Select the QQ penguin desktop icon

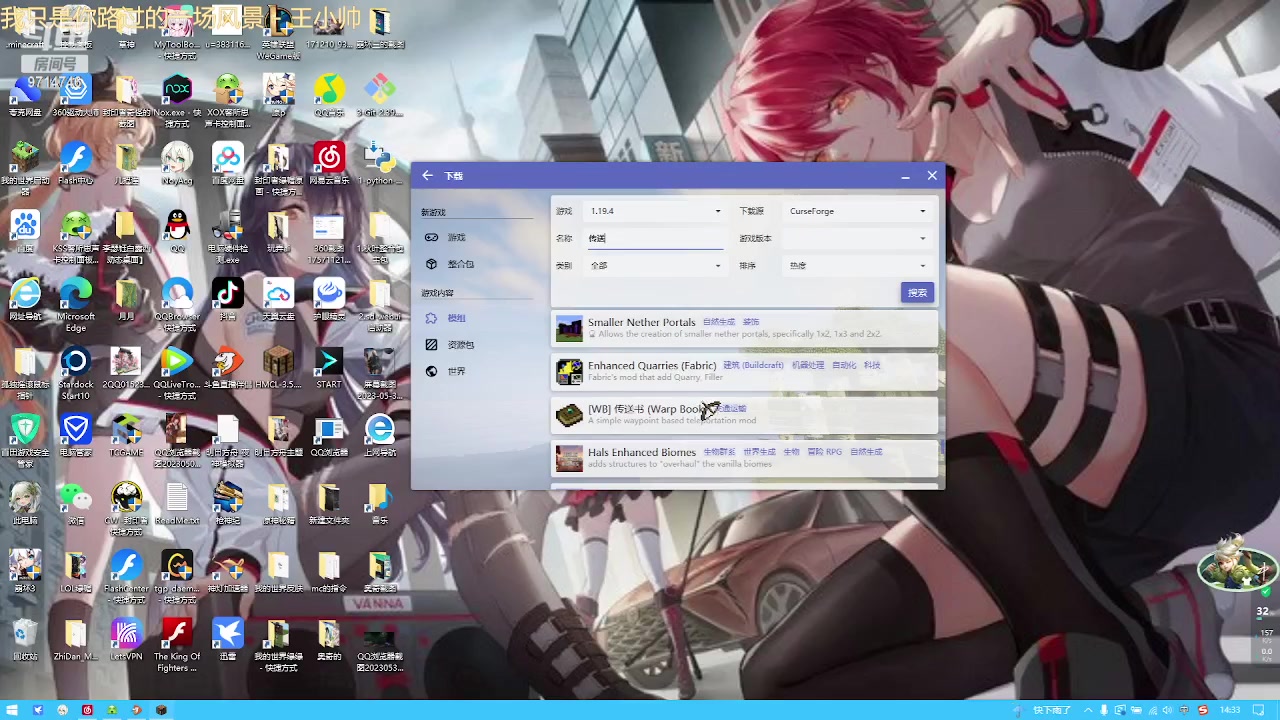pos(177,230)
